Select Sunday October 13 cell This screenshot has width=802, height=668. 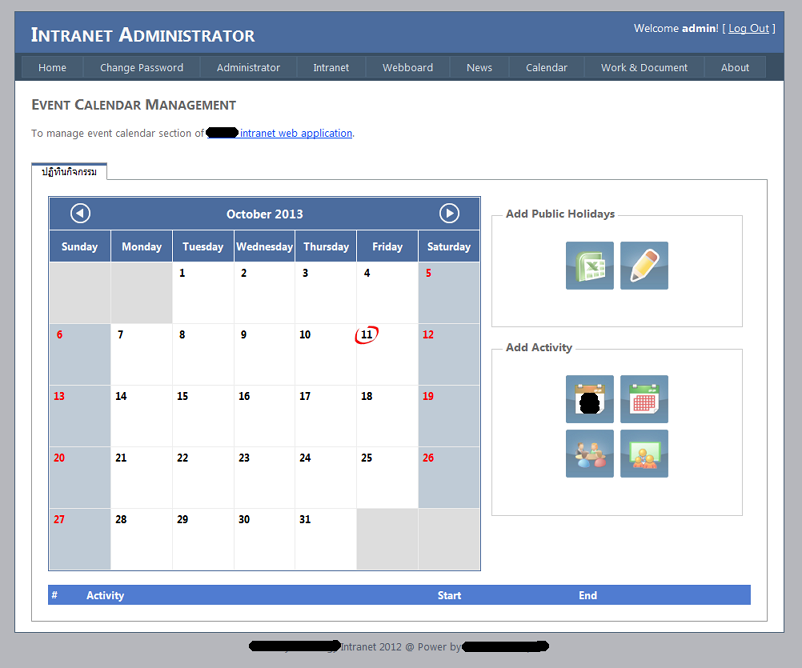[80, 416]
